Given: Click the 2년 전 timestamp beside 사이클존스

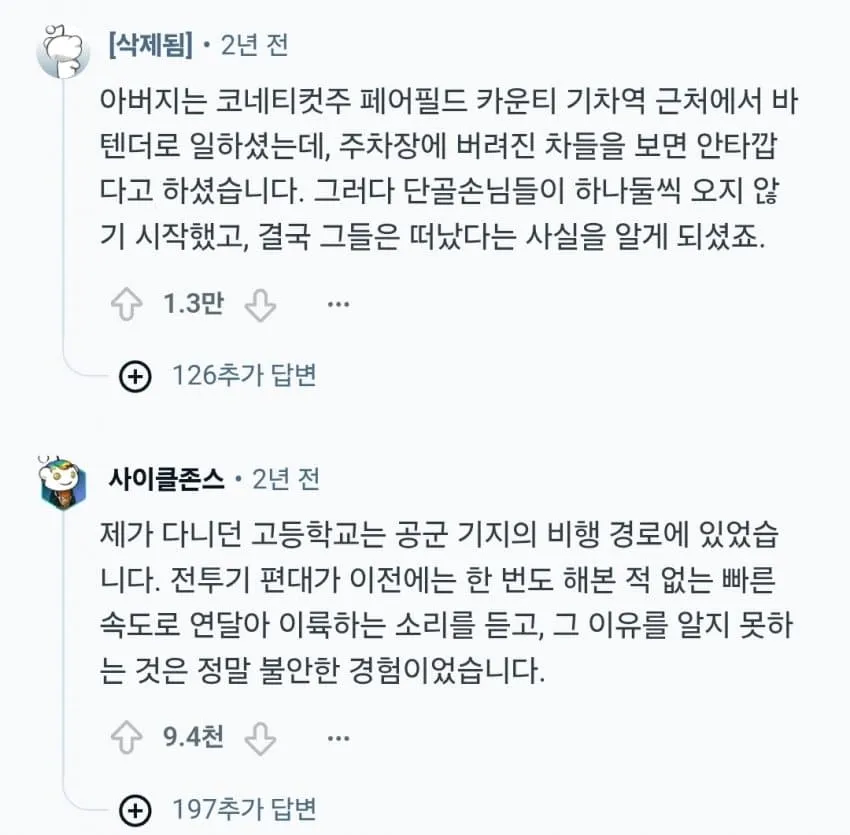Looking at the screenshot, I should tap(286, 479).
